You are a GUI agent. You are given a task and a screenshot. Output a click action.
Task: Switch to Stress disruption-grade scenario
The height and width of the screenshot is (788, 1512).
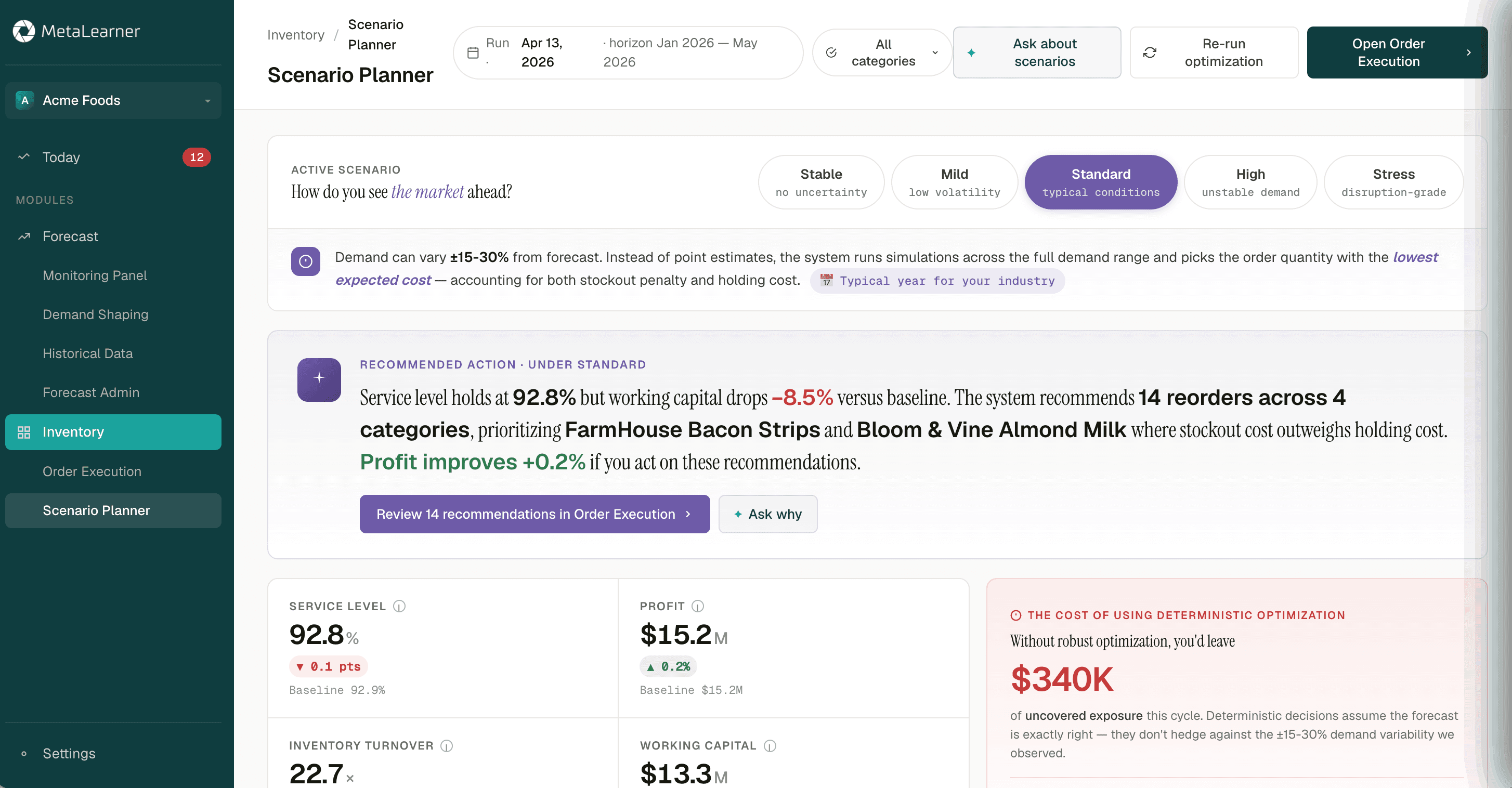[1393, 182]
